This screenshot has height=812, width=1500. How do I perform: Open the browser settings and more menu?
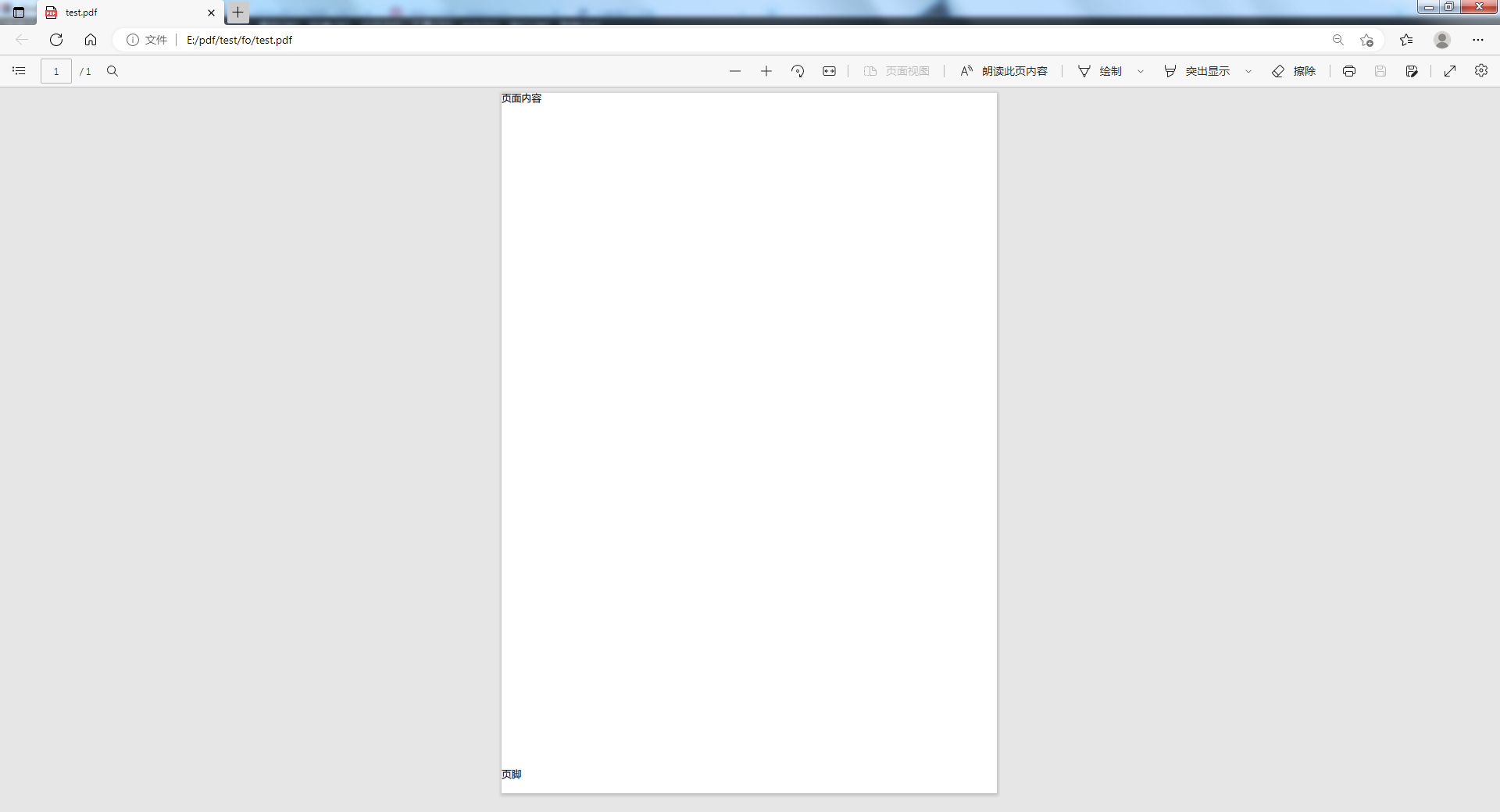pyautogui.click(x=1478, y=40)
